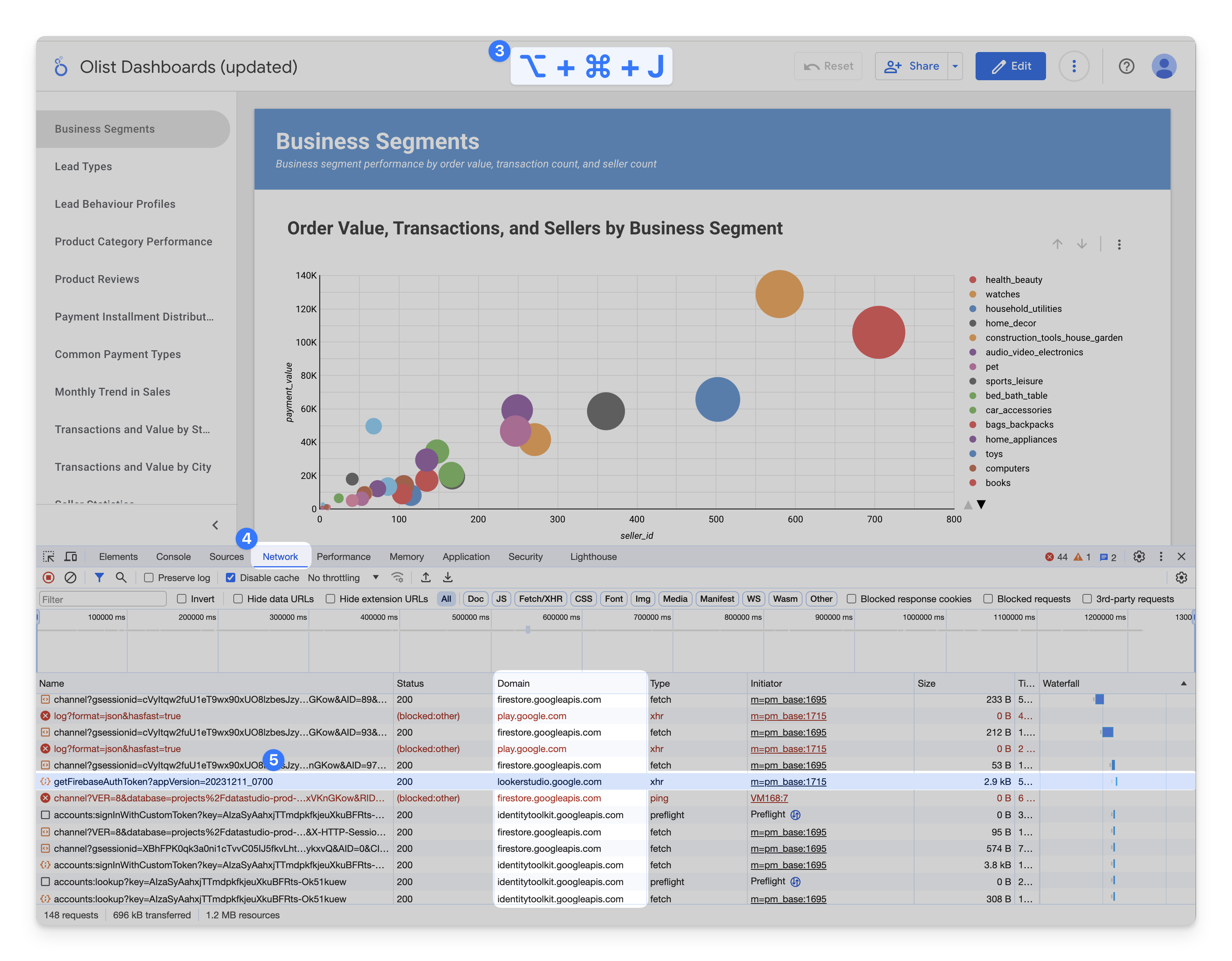This screenshot has width=1232, height=961.
Task: Toggle device toolbar icon in DevTools
Action: (x=70, y=557)
